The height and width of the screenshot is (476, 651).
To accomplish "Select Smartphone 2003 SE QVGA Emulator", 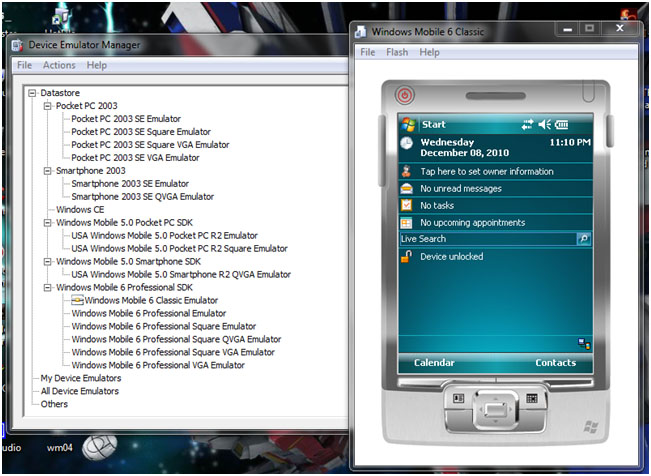I will (142, 196).
